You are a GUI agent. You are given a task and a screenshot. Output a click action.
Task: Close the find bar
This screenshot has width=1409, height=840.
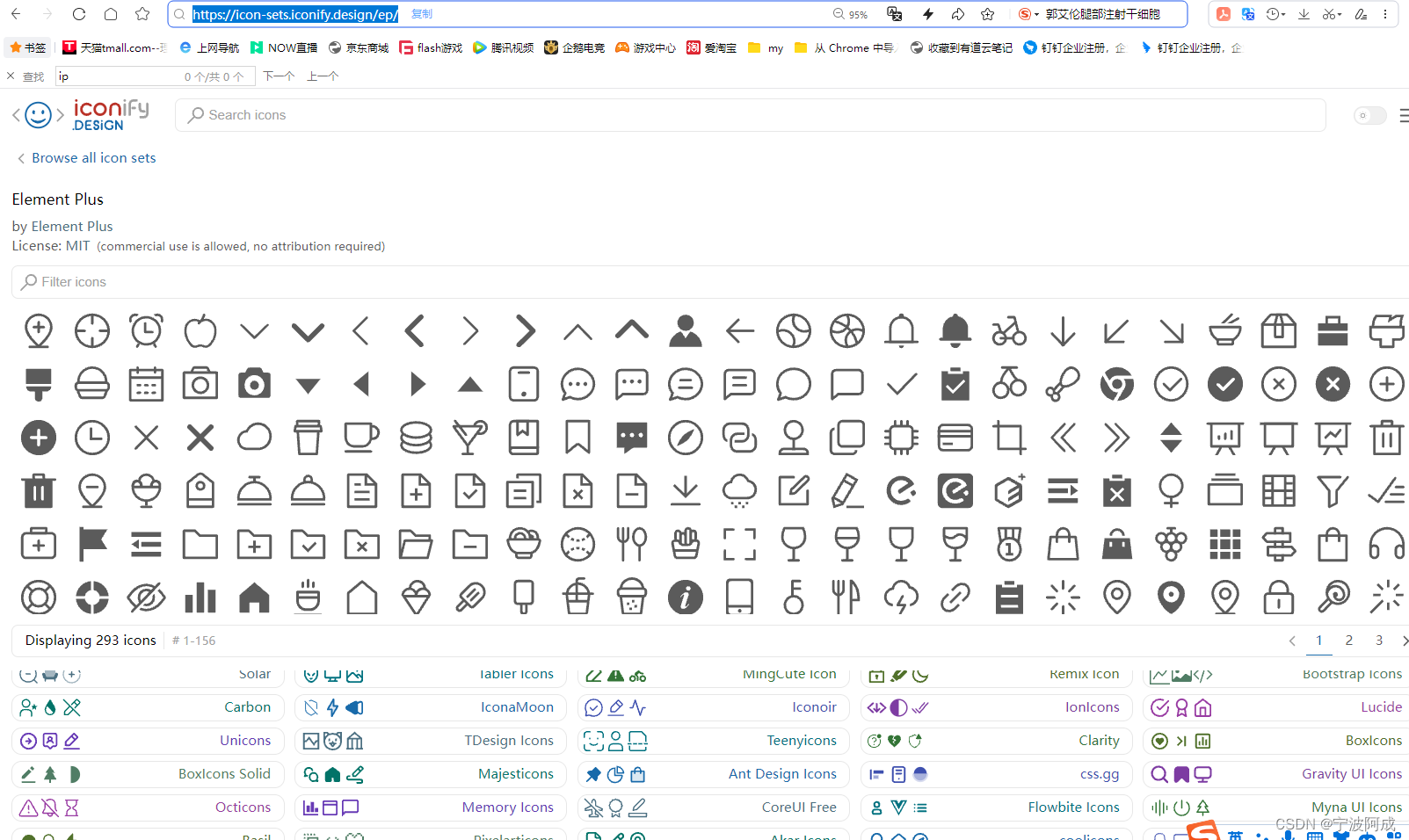11,76
